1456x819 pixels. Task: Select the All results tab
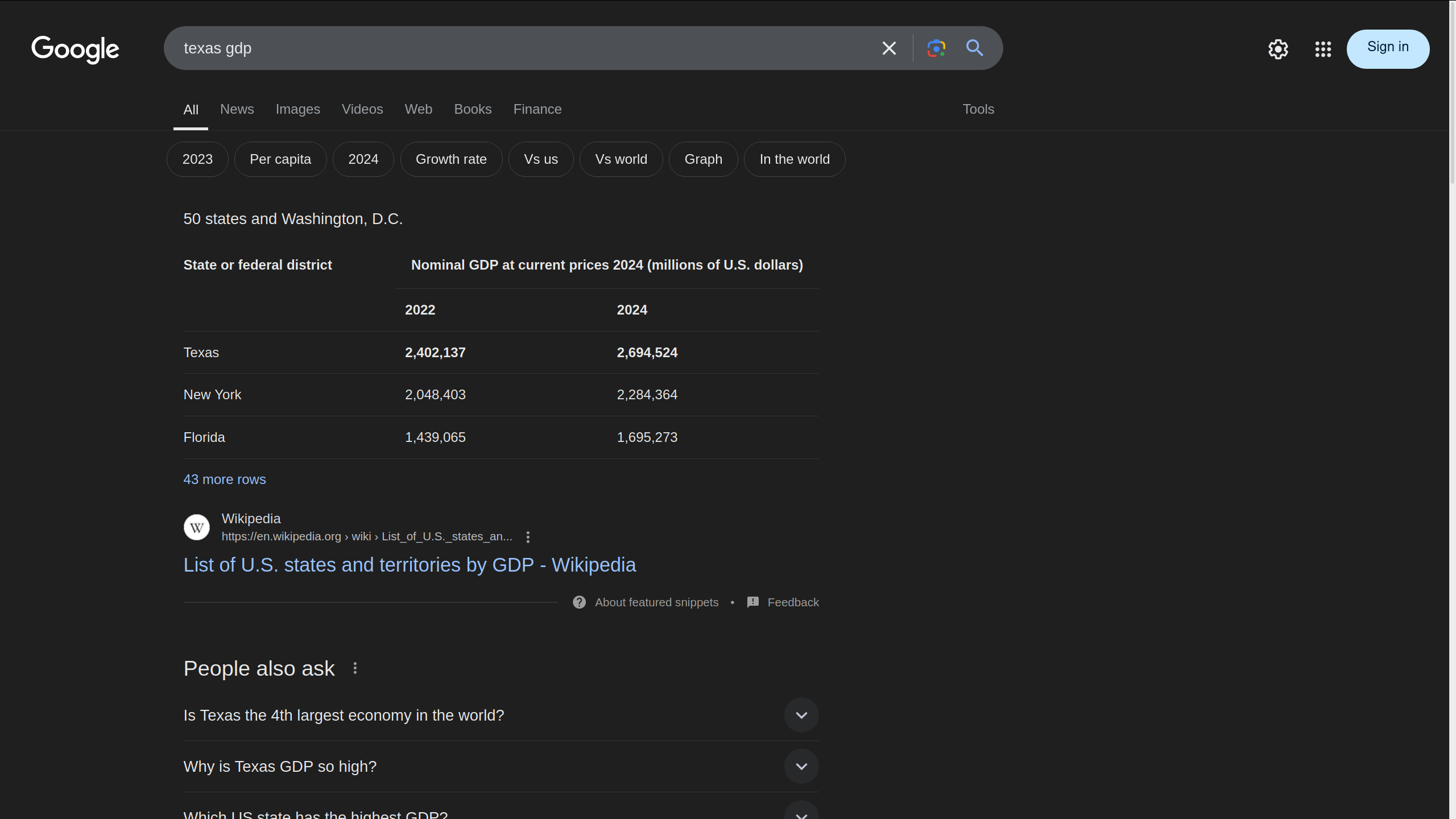pos(191,110)
